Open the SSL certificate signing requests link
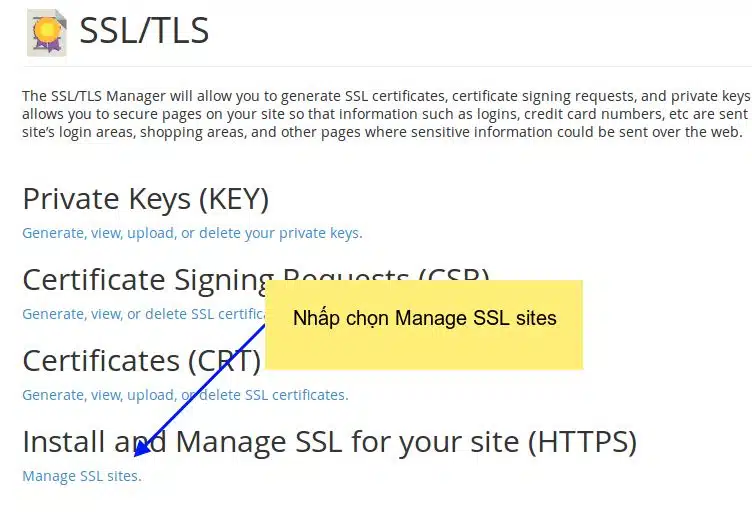Viewport: 752px width, 513px height. click(x=144, y=314)
